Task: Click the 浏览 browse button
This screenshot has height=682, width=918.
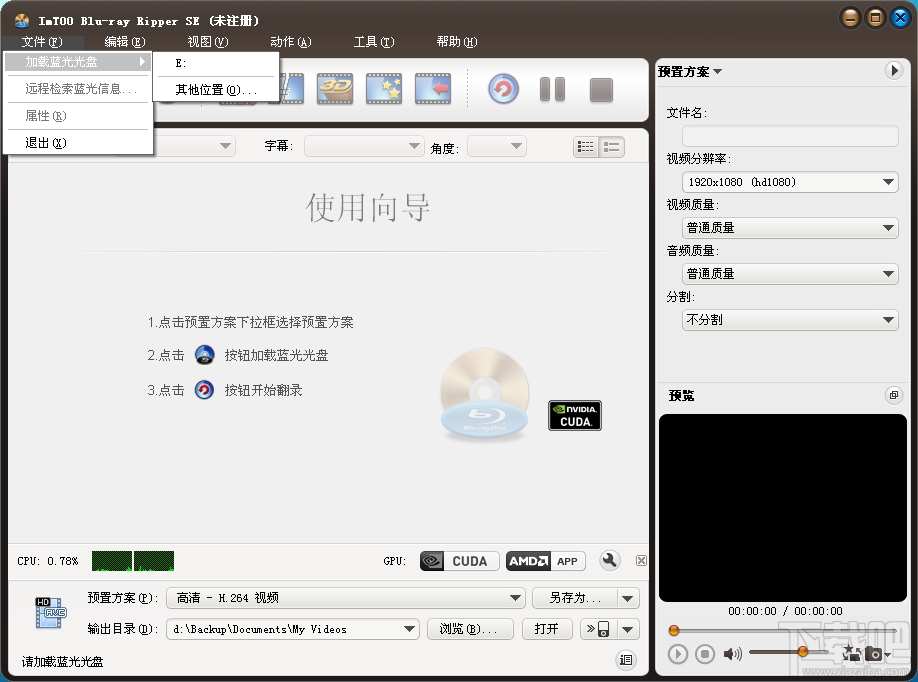Action: tap(470, 628)
